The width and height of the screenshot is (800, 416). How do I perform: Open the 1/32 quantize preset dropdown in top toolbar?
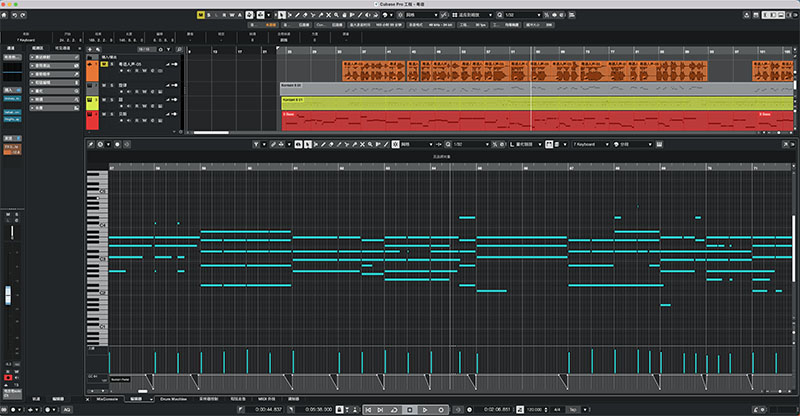(522, 15)
